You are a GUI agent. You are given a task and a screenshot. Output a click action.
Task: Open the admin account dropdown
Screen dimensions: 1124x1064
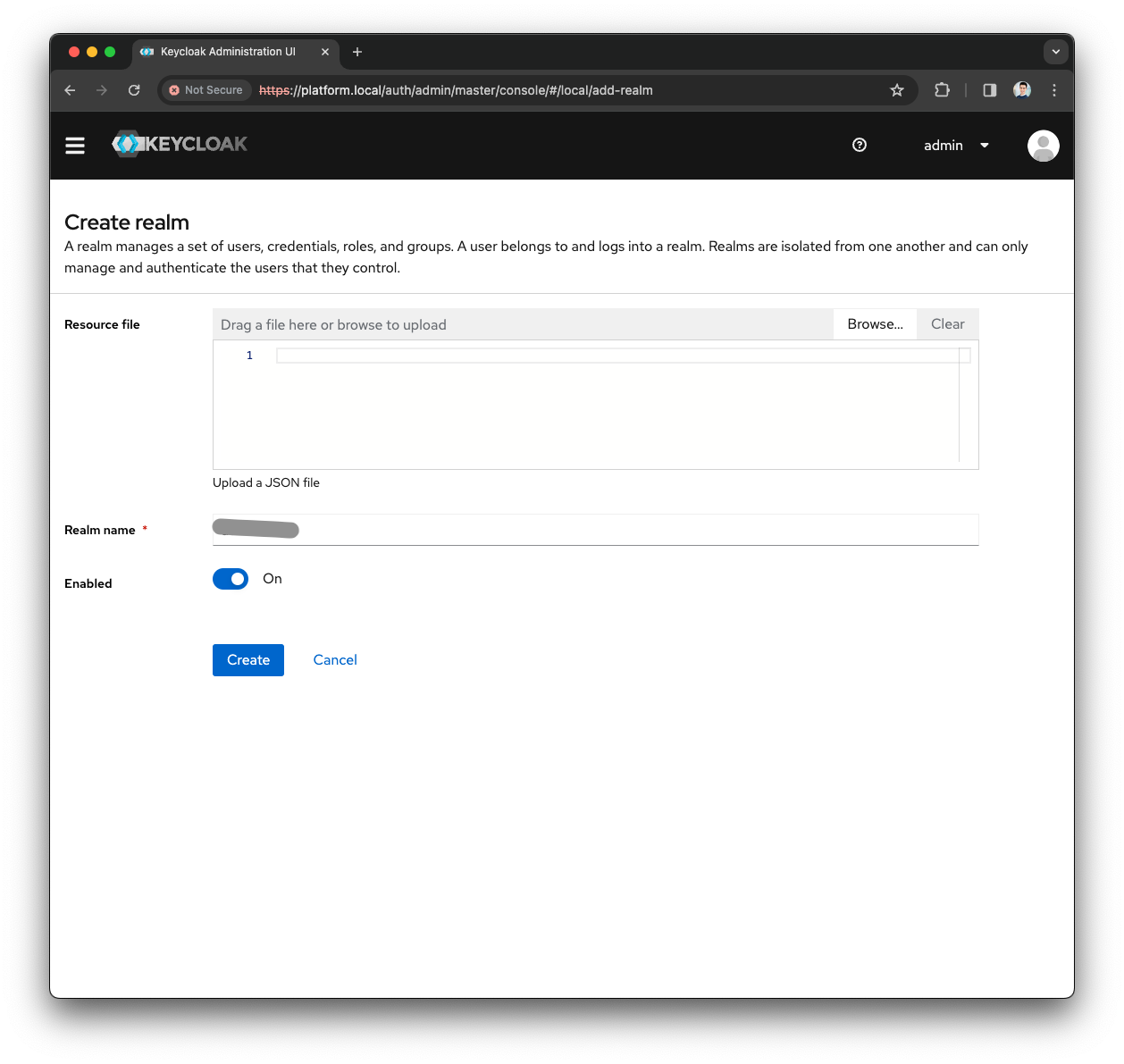[x=954, y=145]
